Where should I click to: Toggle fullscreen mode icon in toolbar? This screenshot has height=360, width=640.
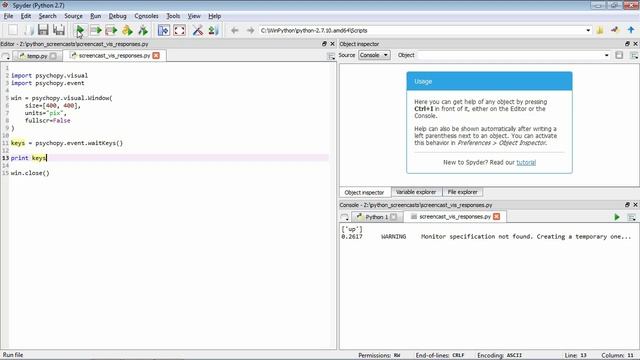[180, 30]
